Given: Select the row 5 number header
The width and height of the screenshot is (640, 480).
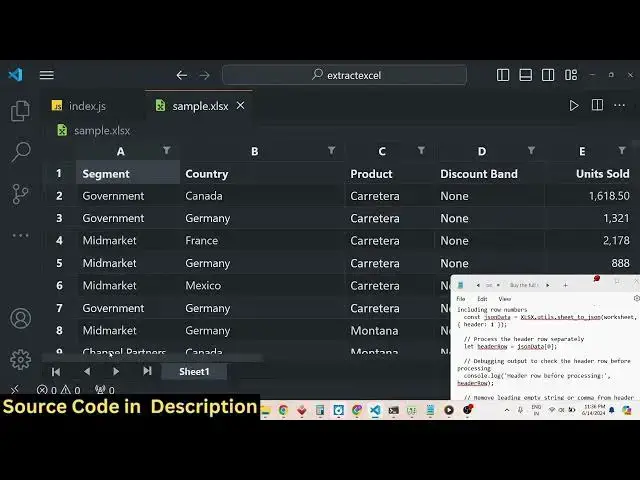Looking at the screenshot, I should 60,263.
